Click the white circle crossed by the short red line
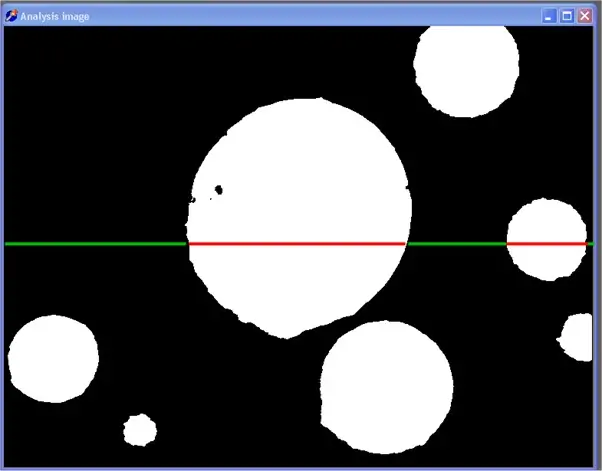 pos(546,225)
